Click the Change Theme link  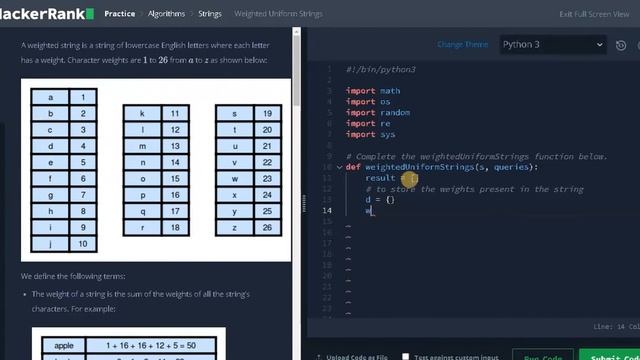pyautogui.click(x=462, y=44)
